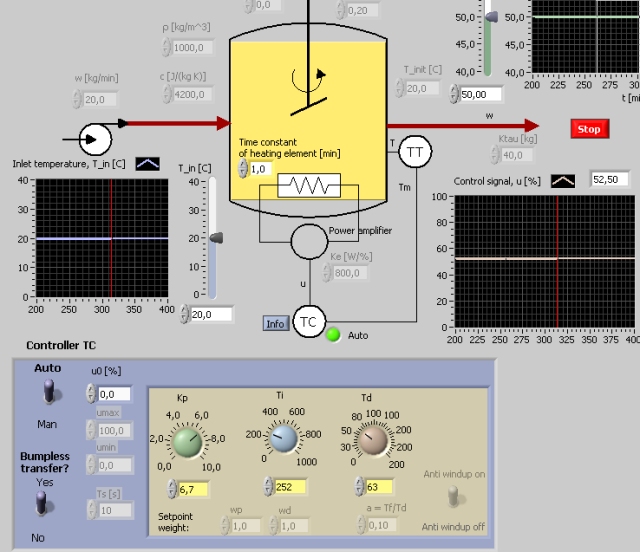Image resolution: width=640 pixels, height=552 pixels.
Task: Click the density field showing 1000,0
Action: [192, 48]
